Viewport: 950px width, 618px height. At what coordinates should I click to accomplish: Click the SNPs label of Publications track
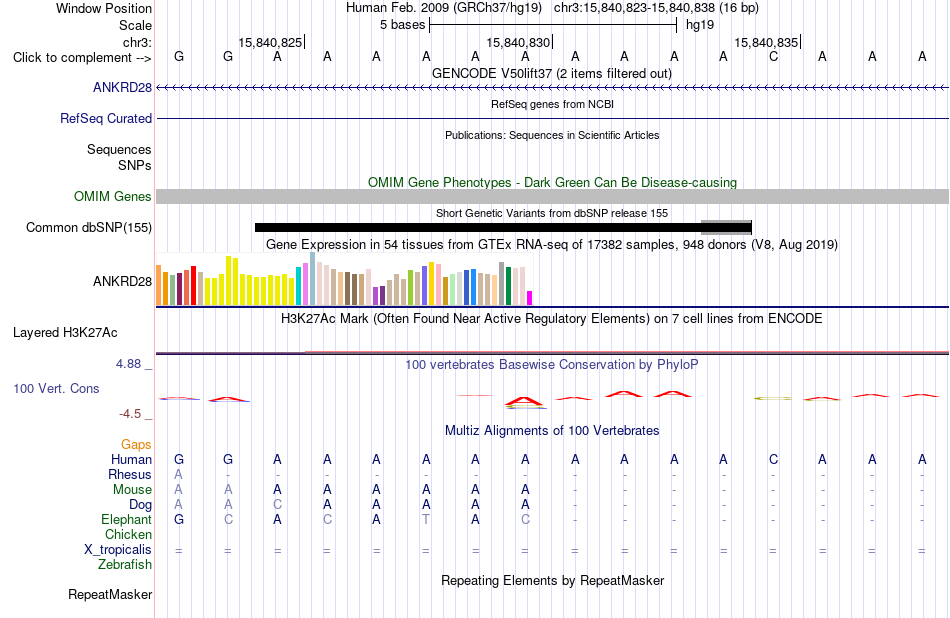135,165
